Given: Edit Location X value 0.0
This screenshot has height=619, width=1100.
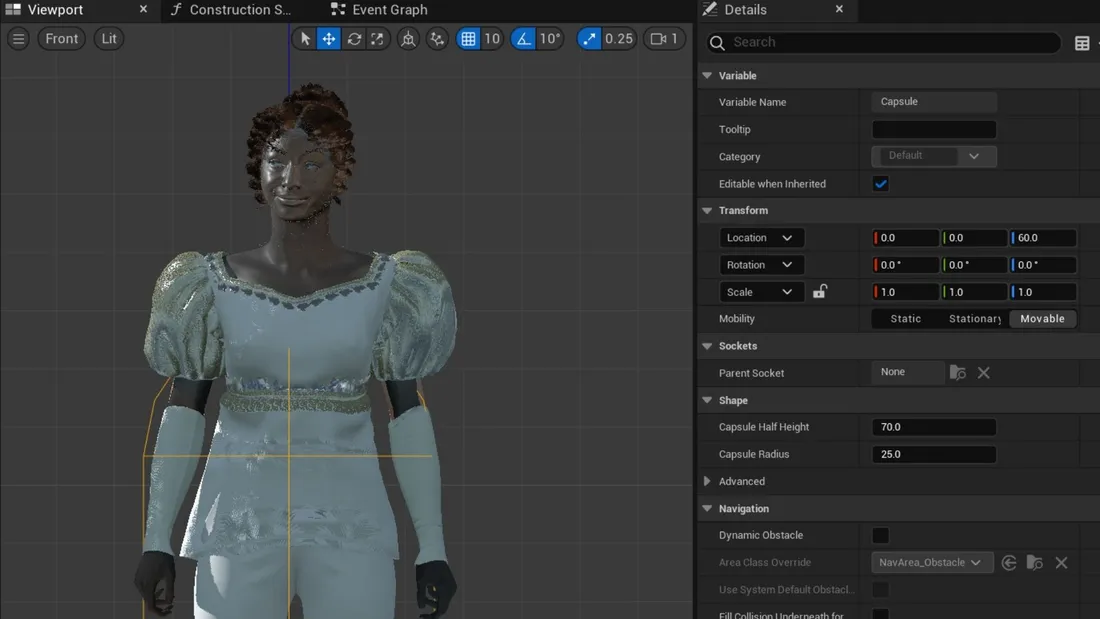Looking at the screenshot, I should pyautogui.click(x=905, y=238).
